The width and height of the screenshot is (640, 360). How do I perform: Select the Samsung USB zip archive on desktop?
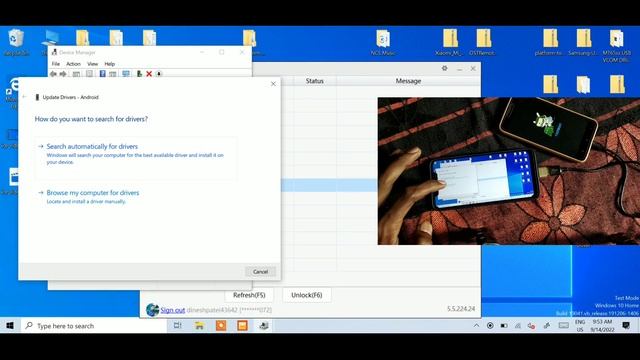coord(583,42)
